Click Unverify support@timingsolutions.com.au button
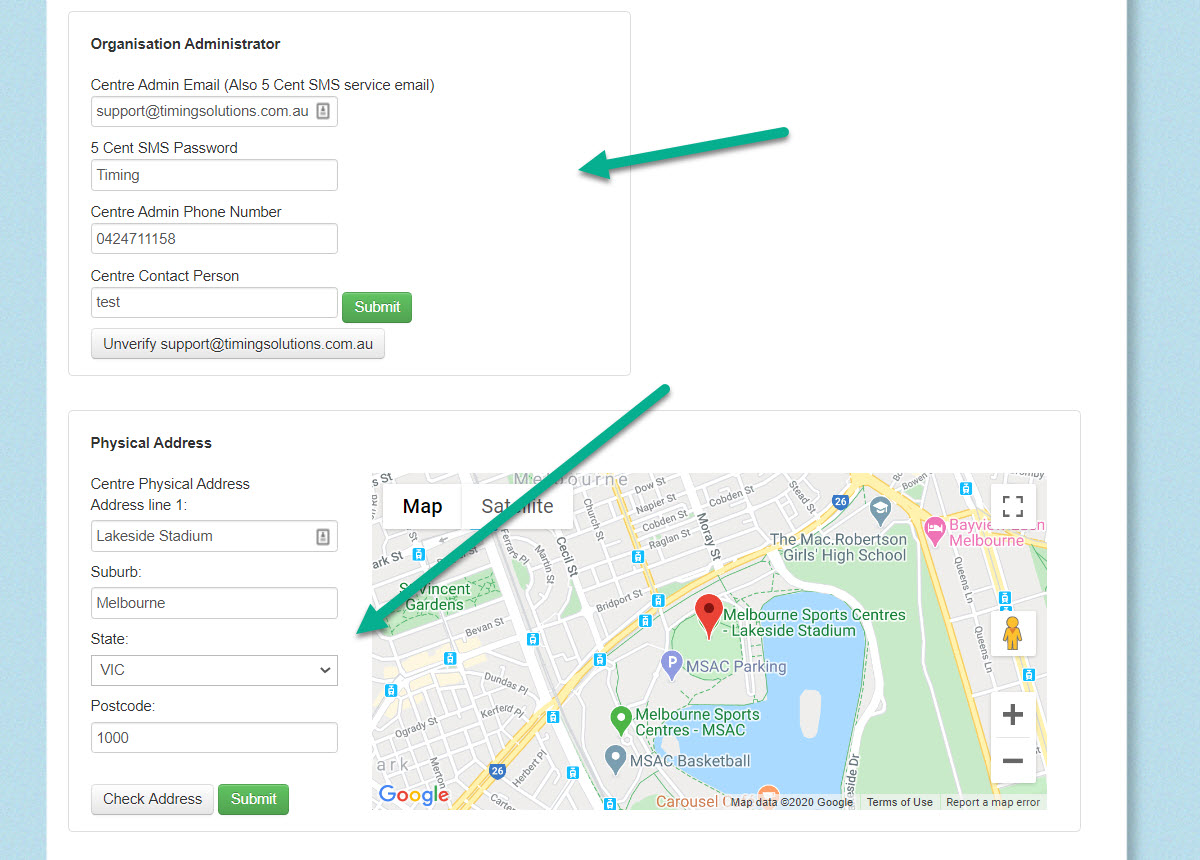Screen dimensions: 1200x860 (238, 344)
